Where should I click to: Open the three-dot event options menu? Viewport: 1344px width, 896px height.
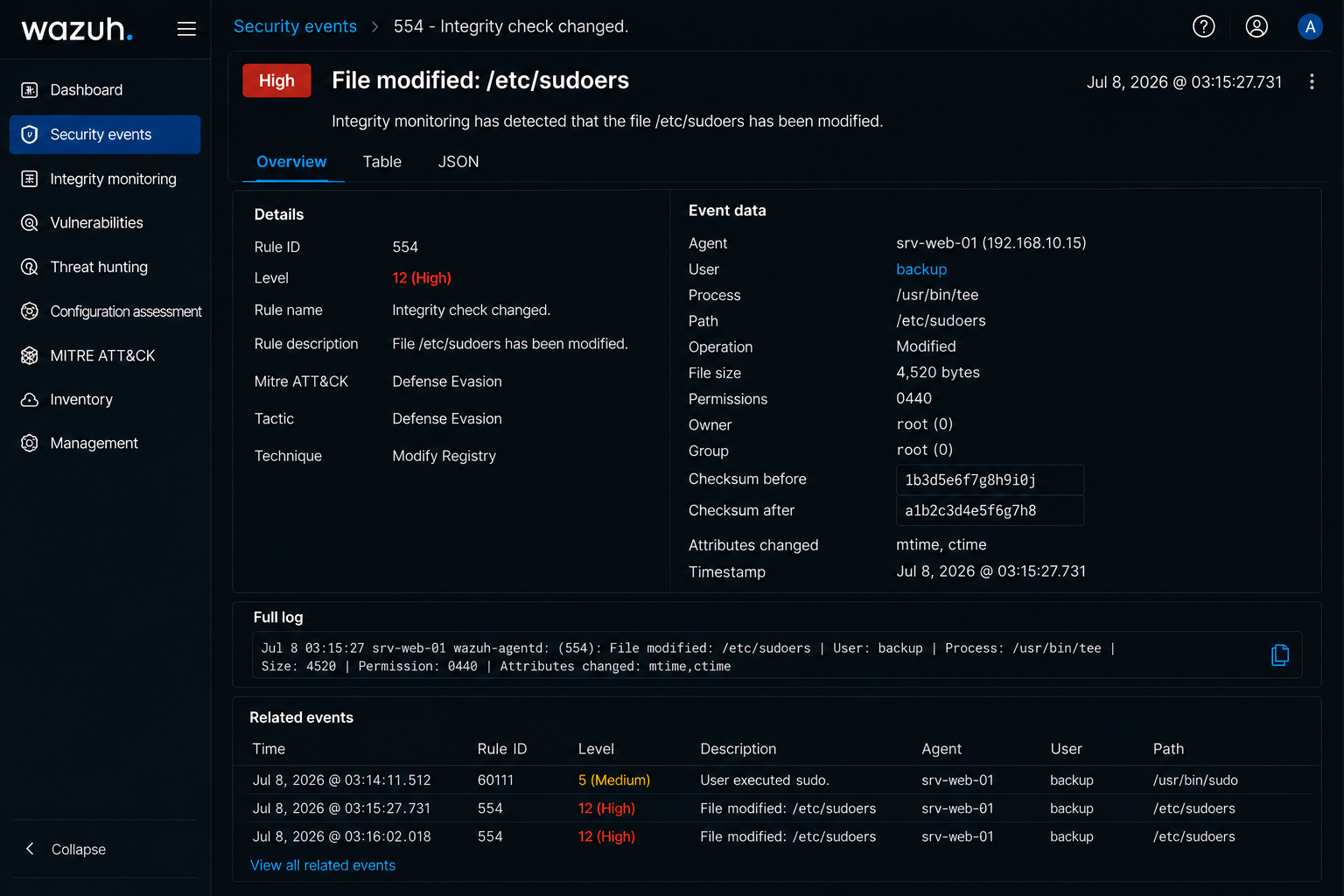click(x=1312, y=81)
